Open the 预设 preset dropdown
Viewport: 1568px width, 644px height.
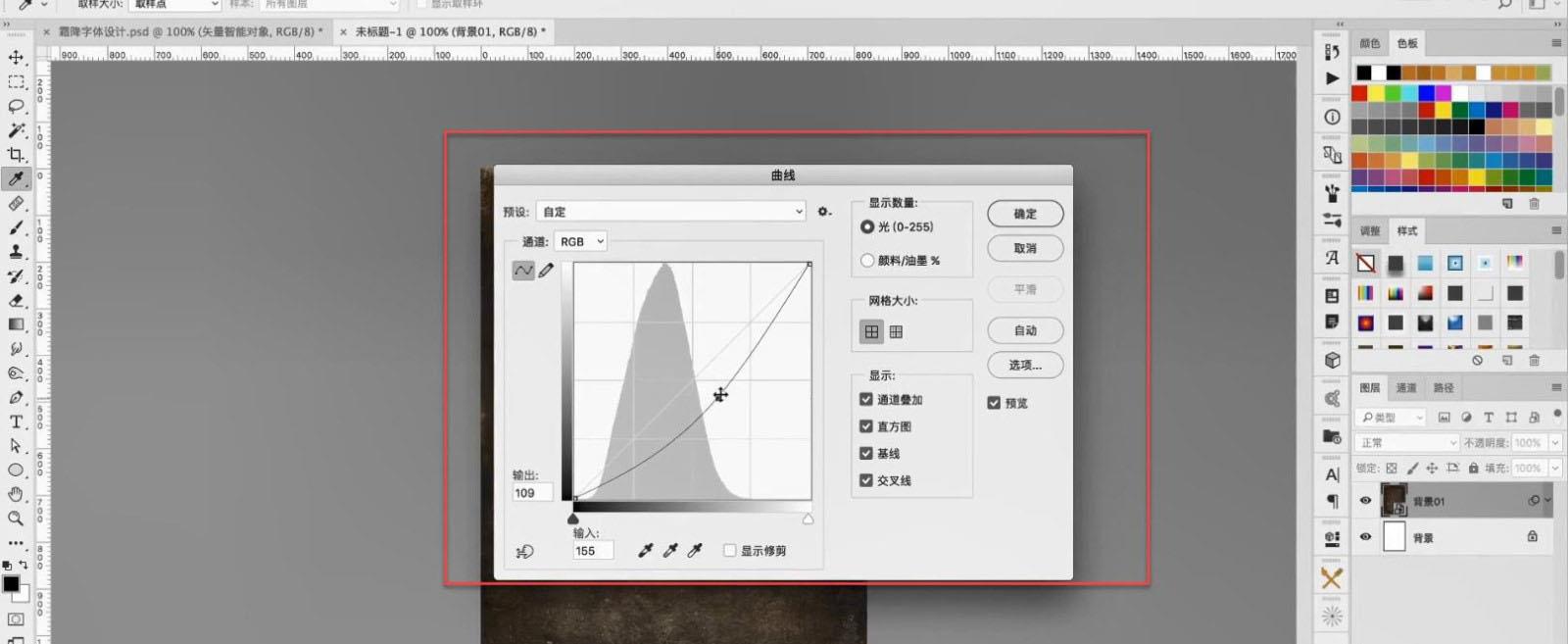[671, 212]
